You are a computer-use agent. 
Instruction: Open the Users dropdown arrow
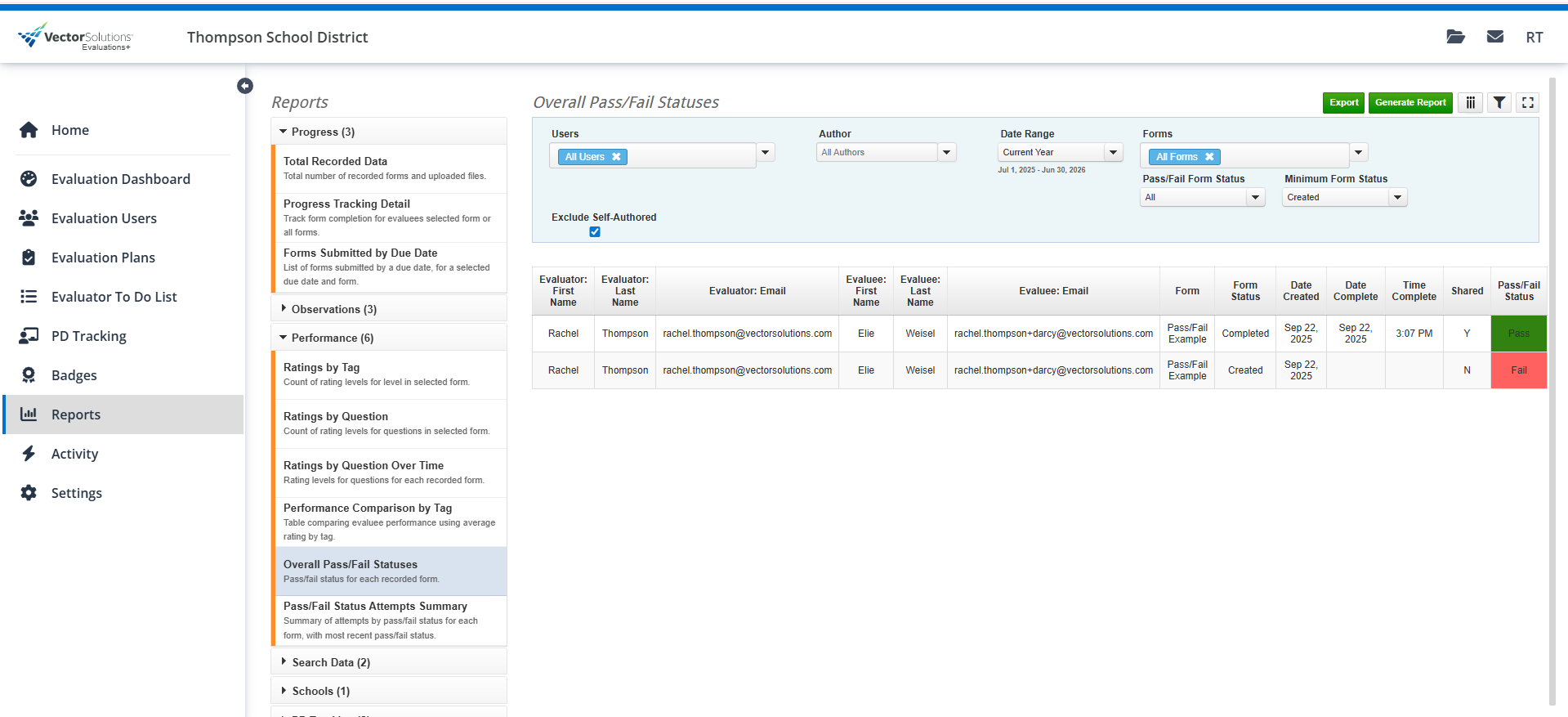(766, 152)
